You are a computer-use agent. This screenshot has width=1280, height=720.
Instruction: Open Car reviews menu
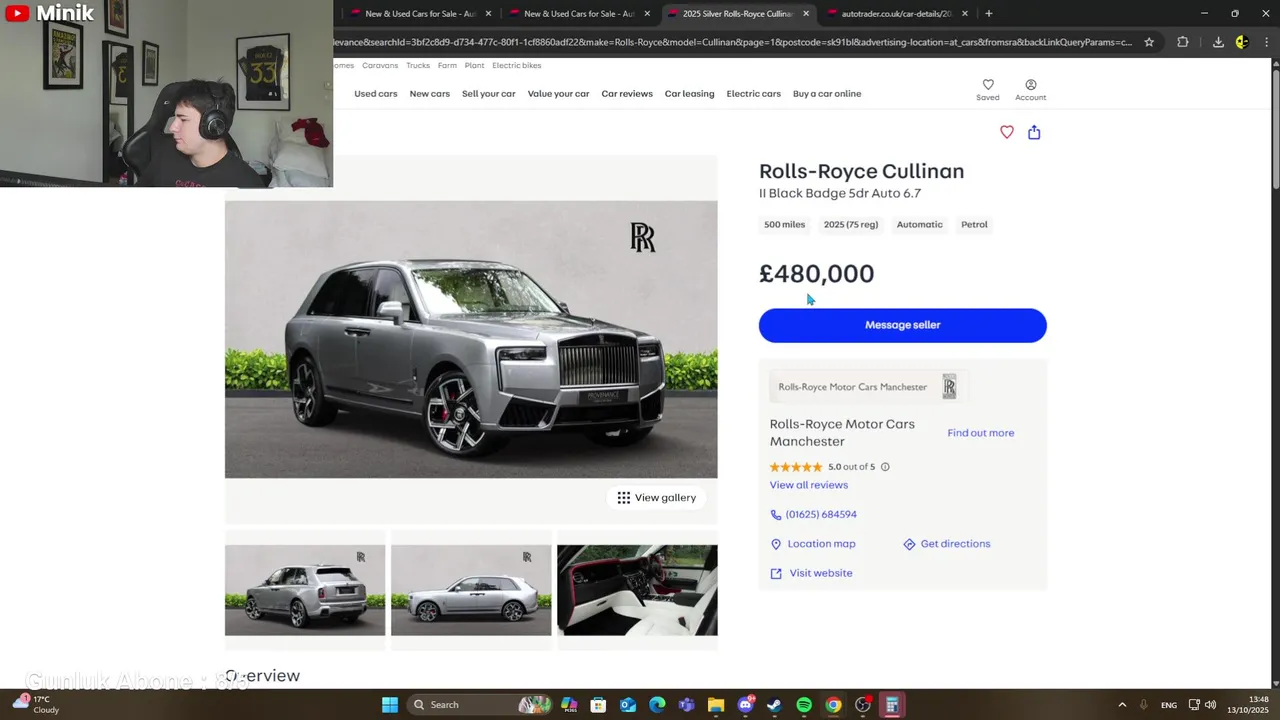coord(627,94)
